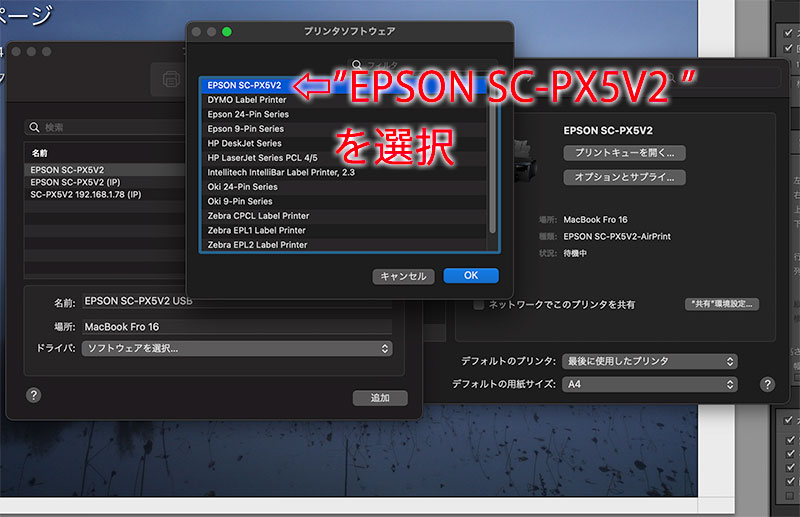Click the magnifier icon beside 検索
This screenshot has height=517, width=800.
pos(34,127)
